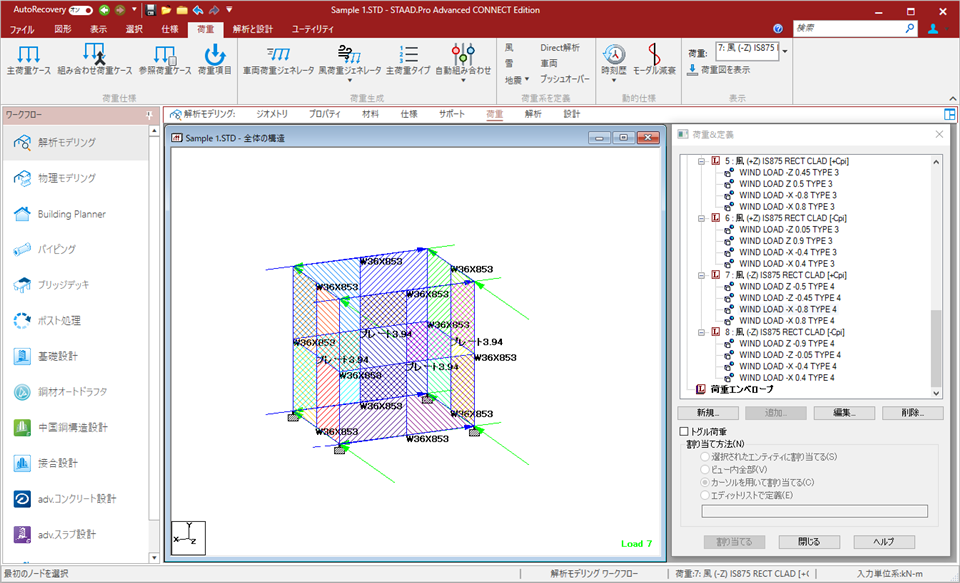Screen dimensions: 960x583
Task: Collapse the ribbon with the chevron
Action: tap(953, 99)
